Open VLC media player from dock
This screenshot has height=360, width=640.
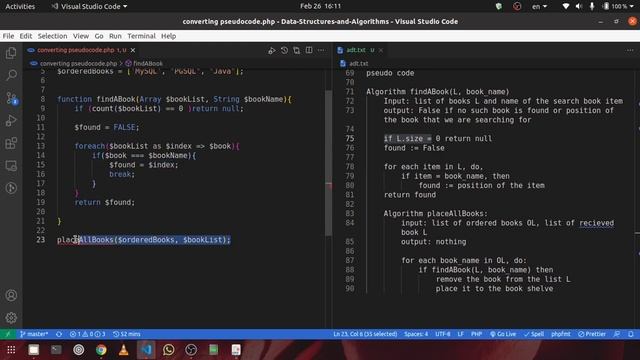click(x=123, y=350)
